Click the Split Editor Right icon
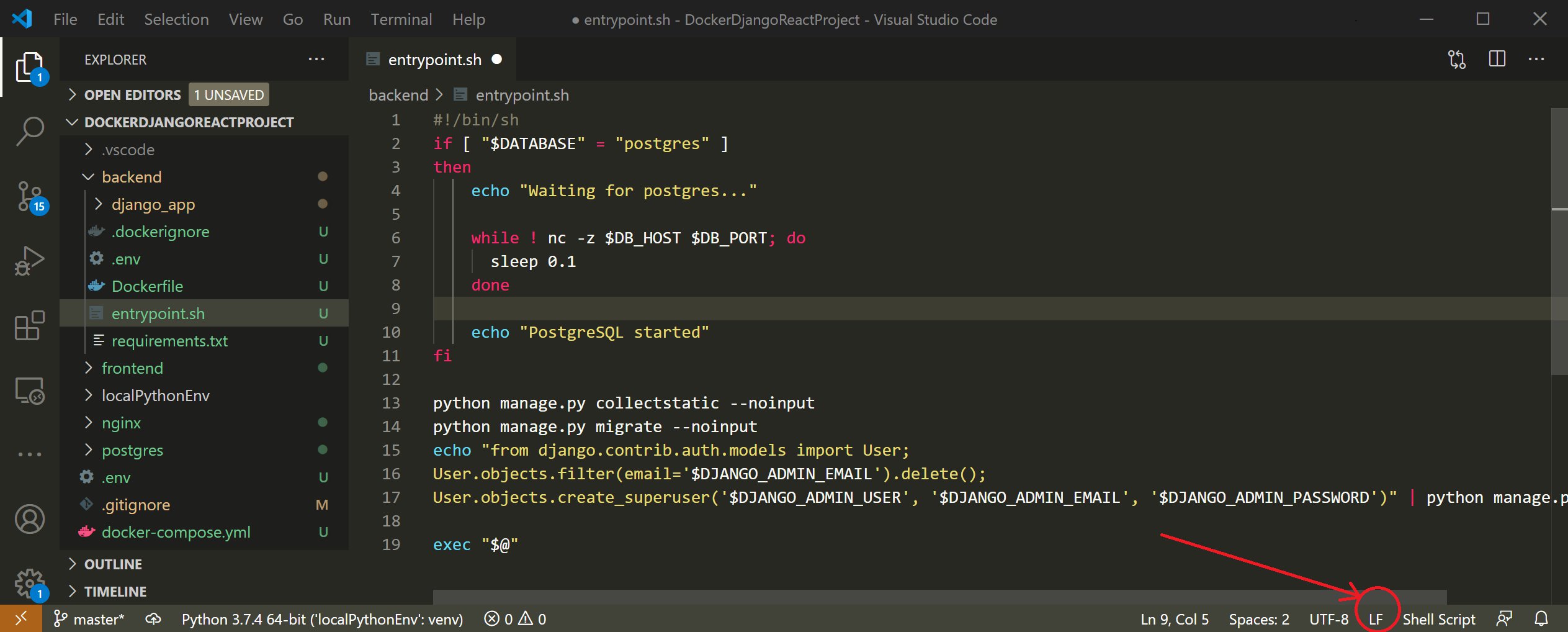The image size is (1568, 632). tap(1497, 59)
